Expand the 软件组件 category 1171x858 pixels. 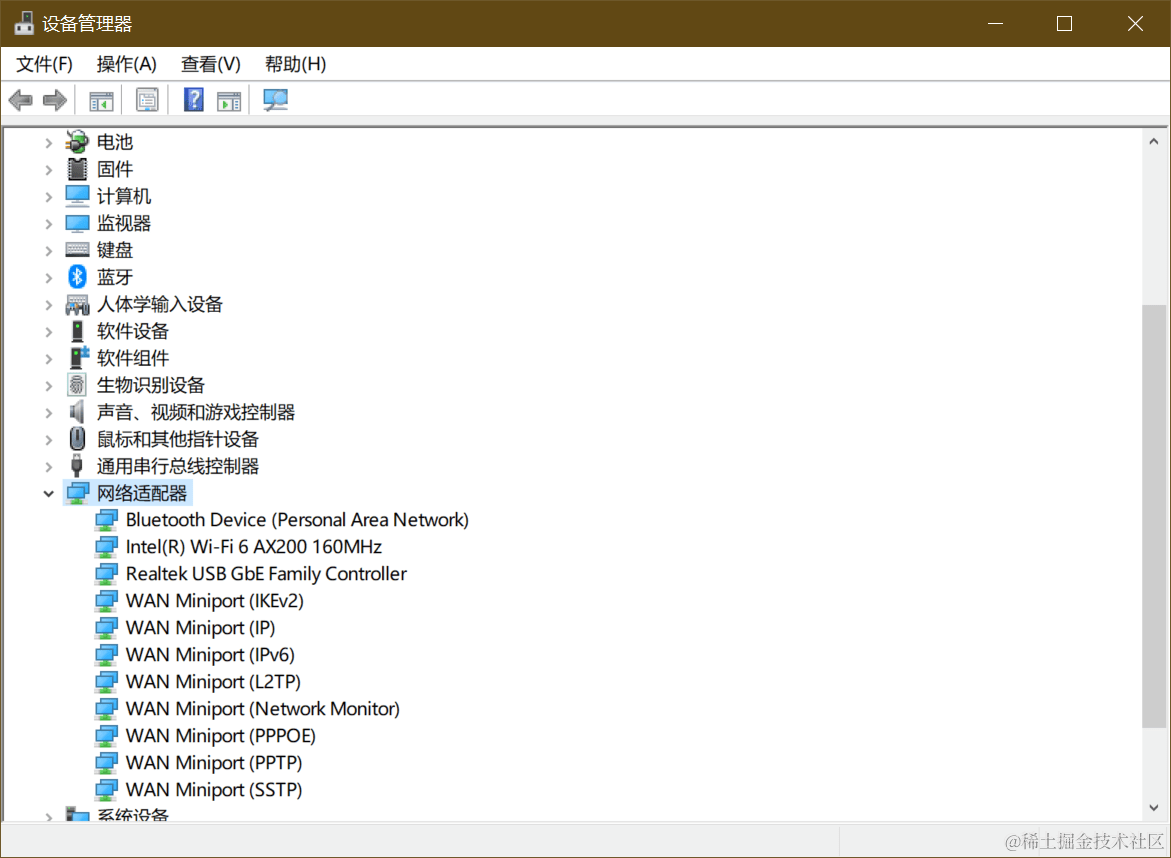click(x=49, y=358)
